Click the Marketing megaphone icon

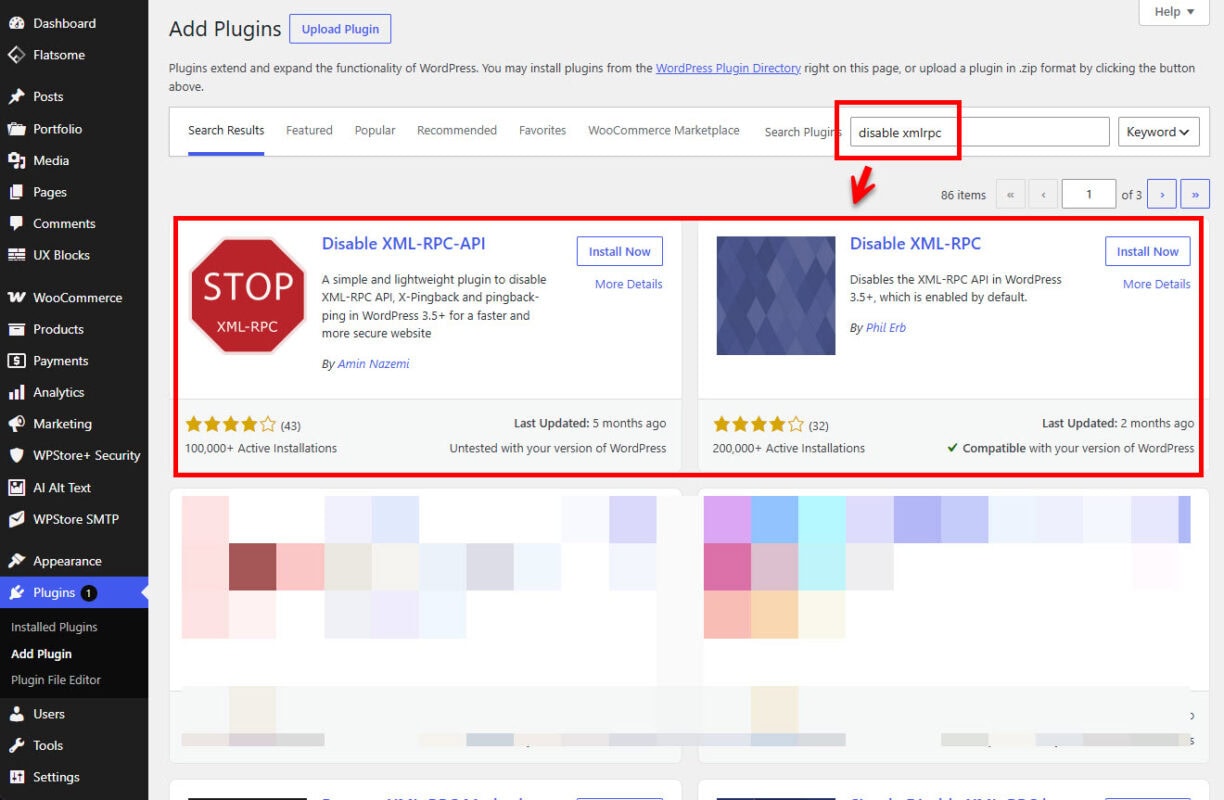point(16,424)
